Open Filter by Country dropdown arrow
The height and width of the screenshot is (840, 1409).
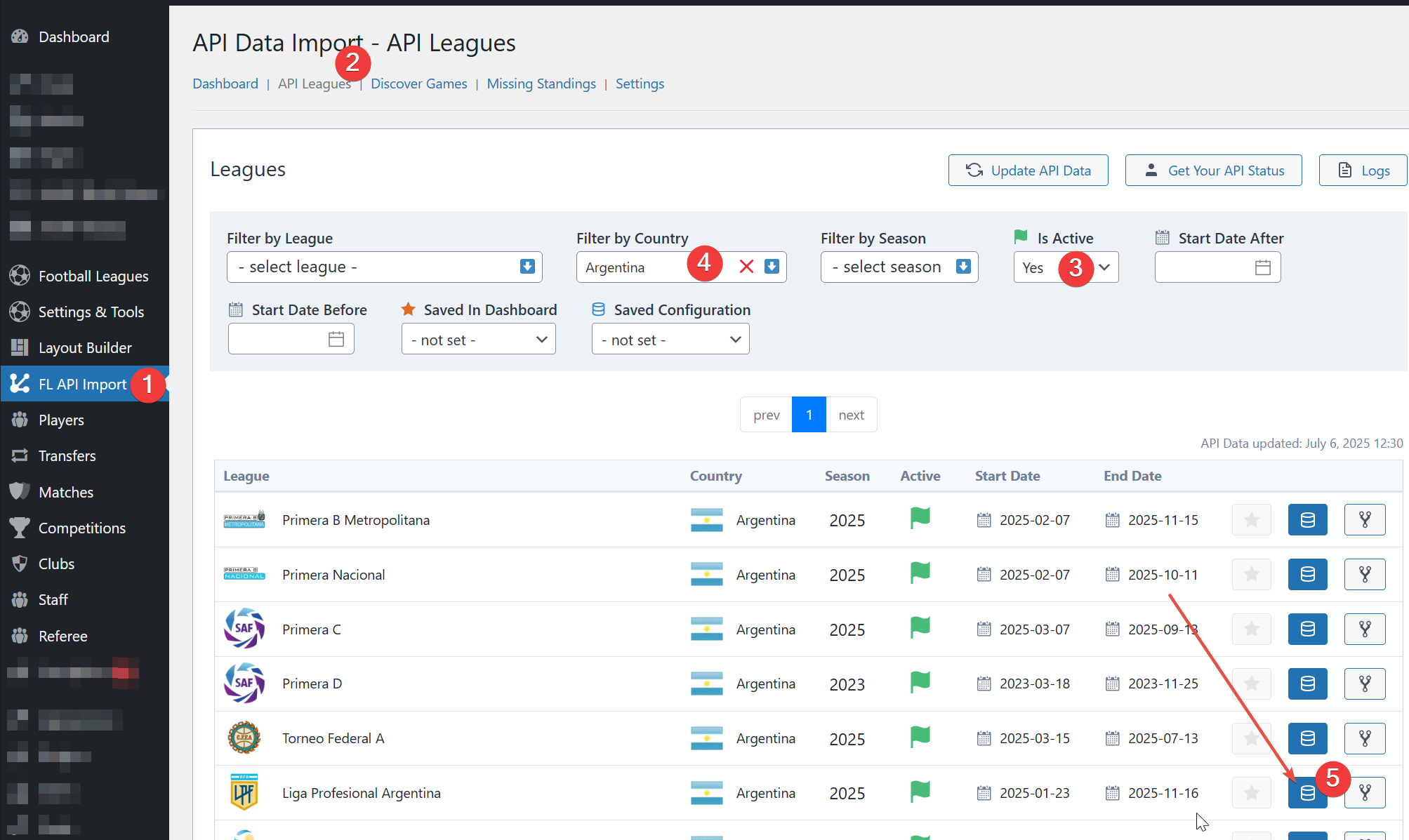(x=772, y=267)
